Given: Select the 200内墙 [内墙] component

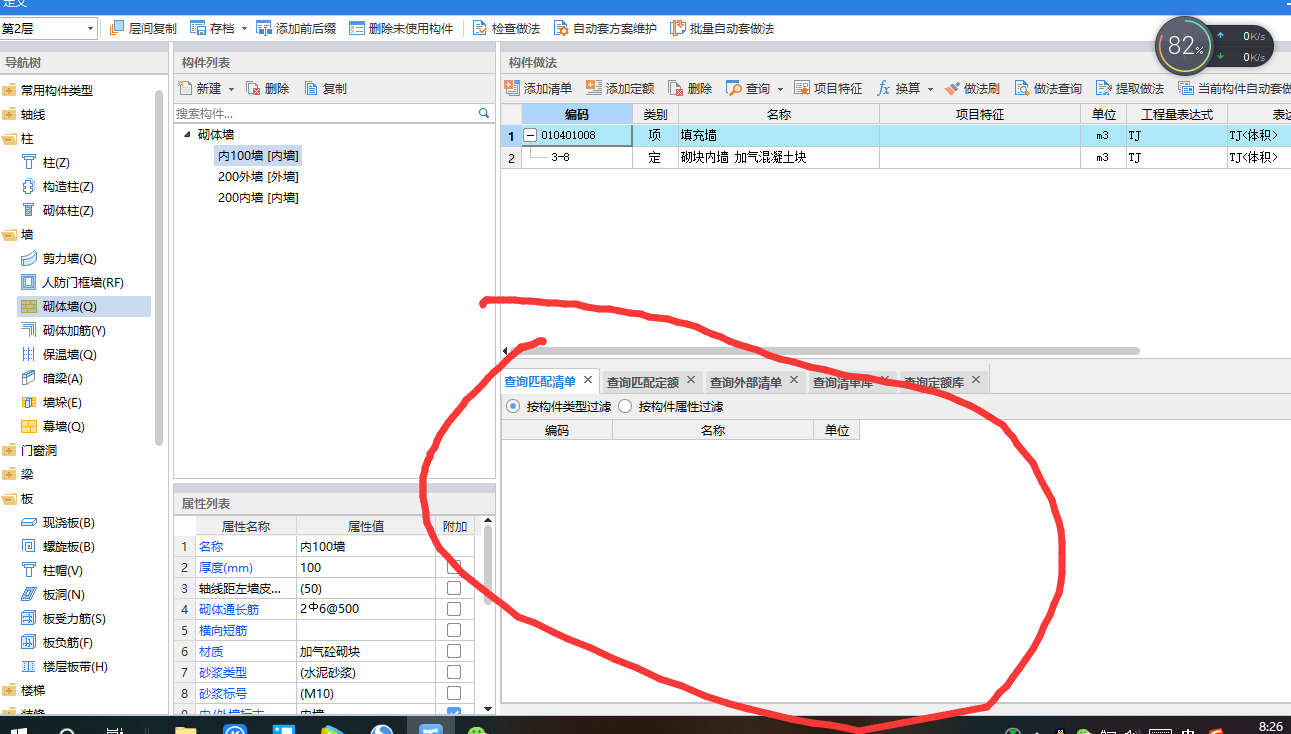Looking at the screenshot, I should point(258,198).
